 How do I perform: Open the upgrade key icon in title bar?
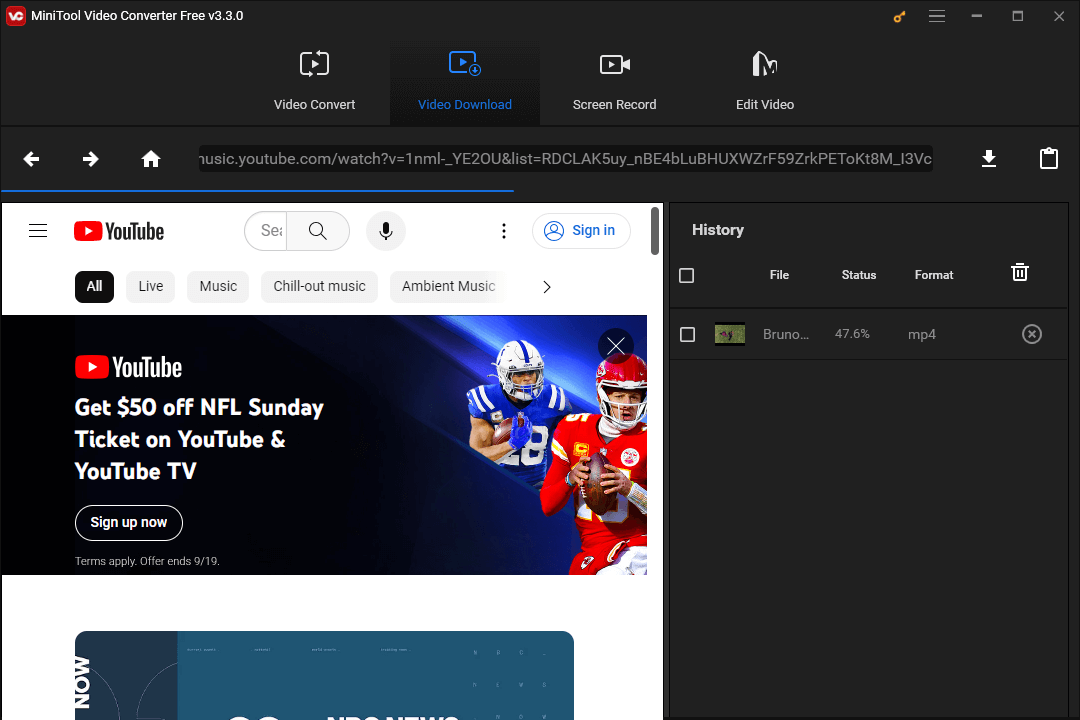point(898,16)
